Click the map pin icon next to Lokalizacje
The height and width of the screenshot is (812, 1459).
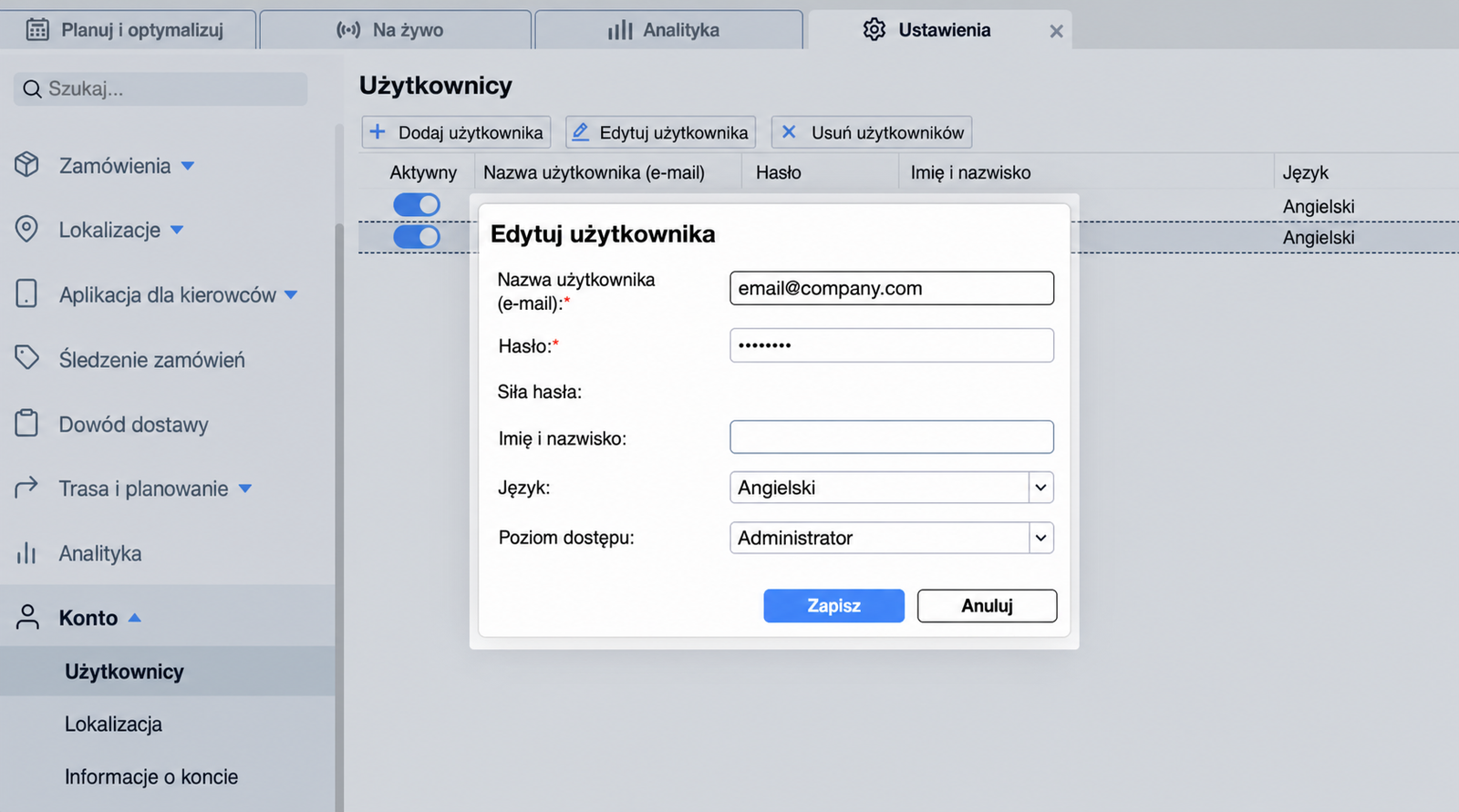click(26, 229)
